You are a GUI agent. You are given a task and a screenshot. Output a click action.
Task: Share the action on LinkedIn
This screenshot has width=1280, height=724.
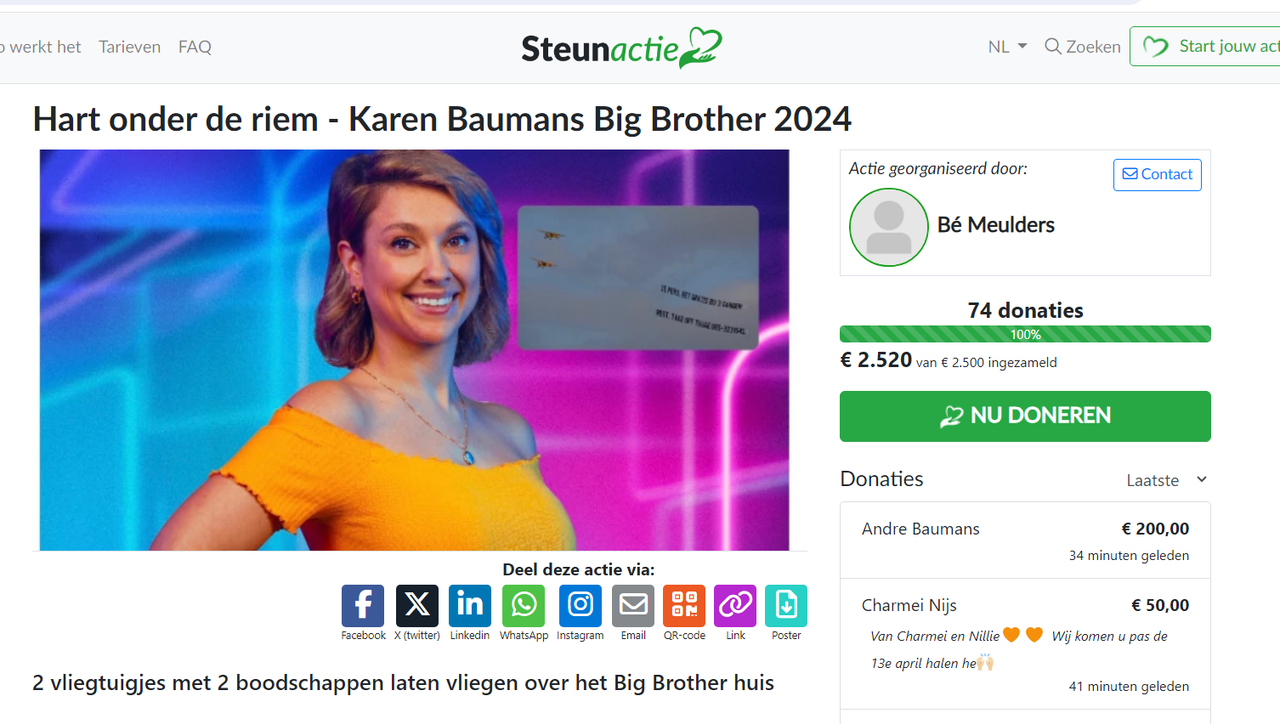[x=470, y=605]
